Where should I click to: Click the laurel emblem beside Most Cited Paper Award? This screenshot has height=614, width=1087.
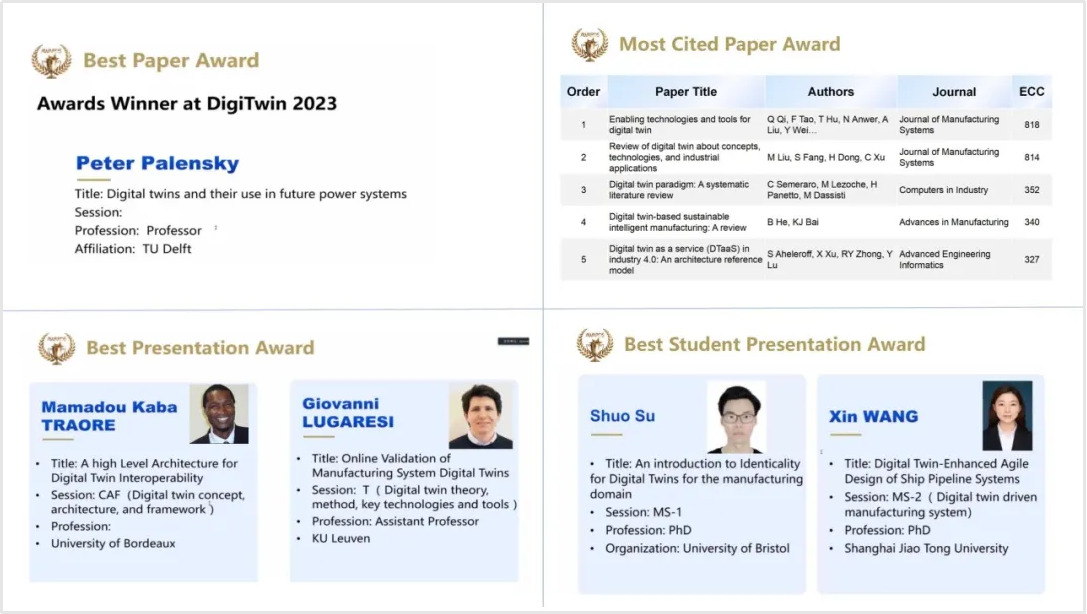pos(589,44)
